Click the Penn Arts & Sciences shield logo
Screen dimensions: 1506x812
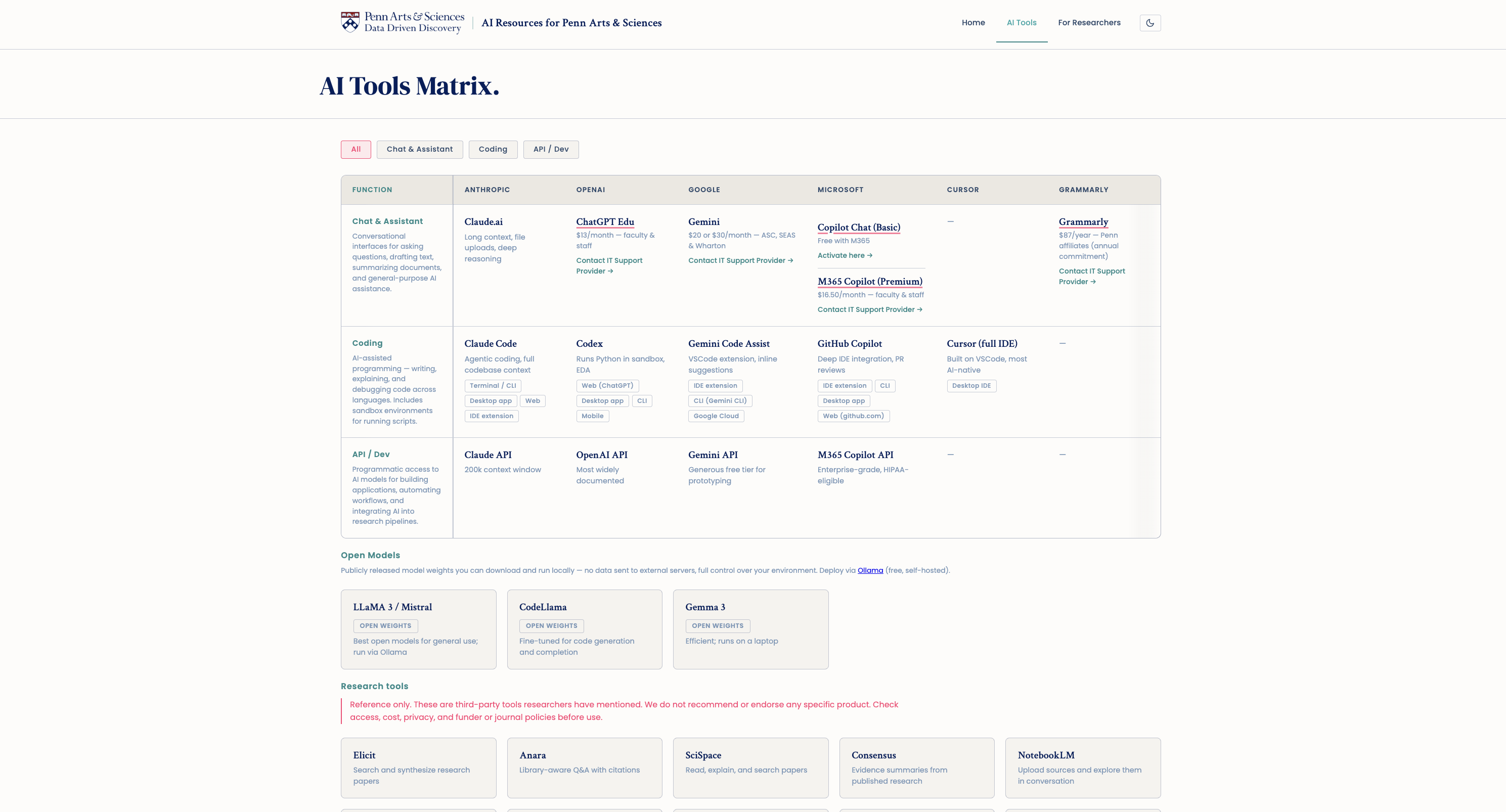[349, 22]
